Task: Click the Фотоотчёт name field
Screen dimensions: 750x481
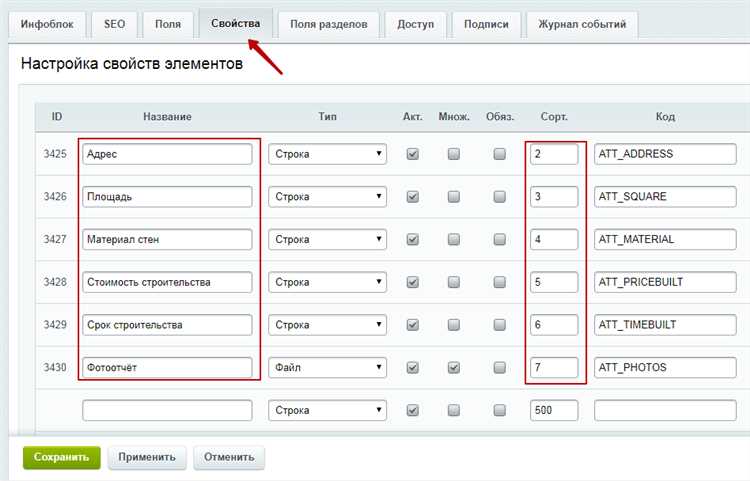Action: coord(167,367)
